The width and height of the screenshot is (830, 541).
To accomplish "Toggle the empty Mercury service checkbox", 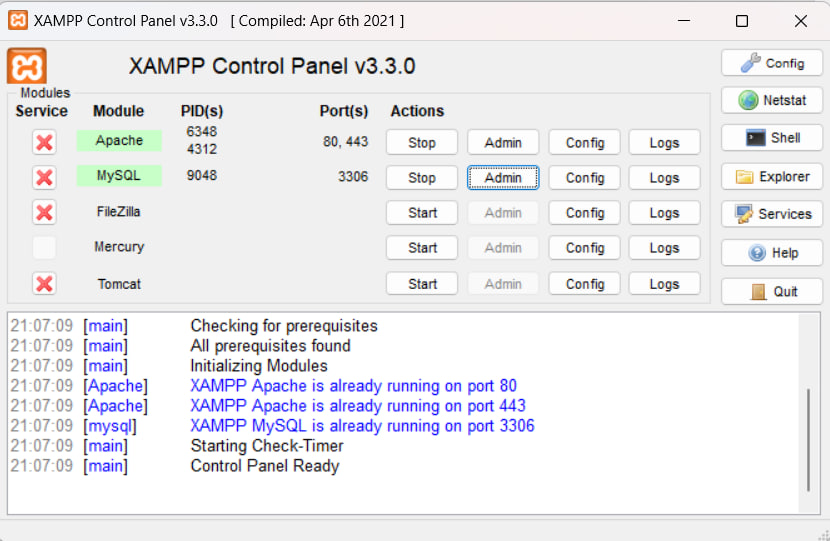I will (x=44, y=247).
